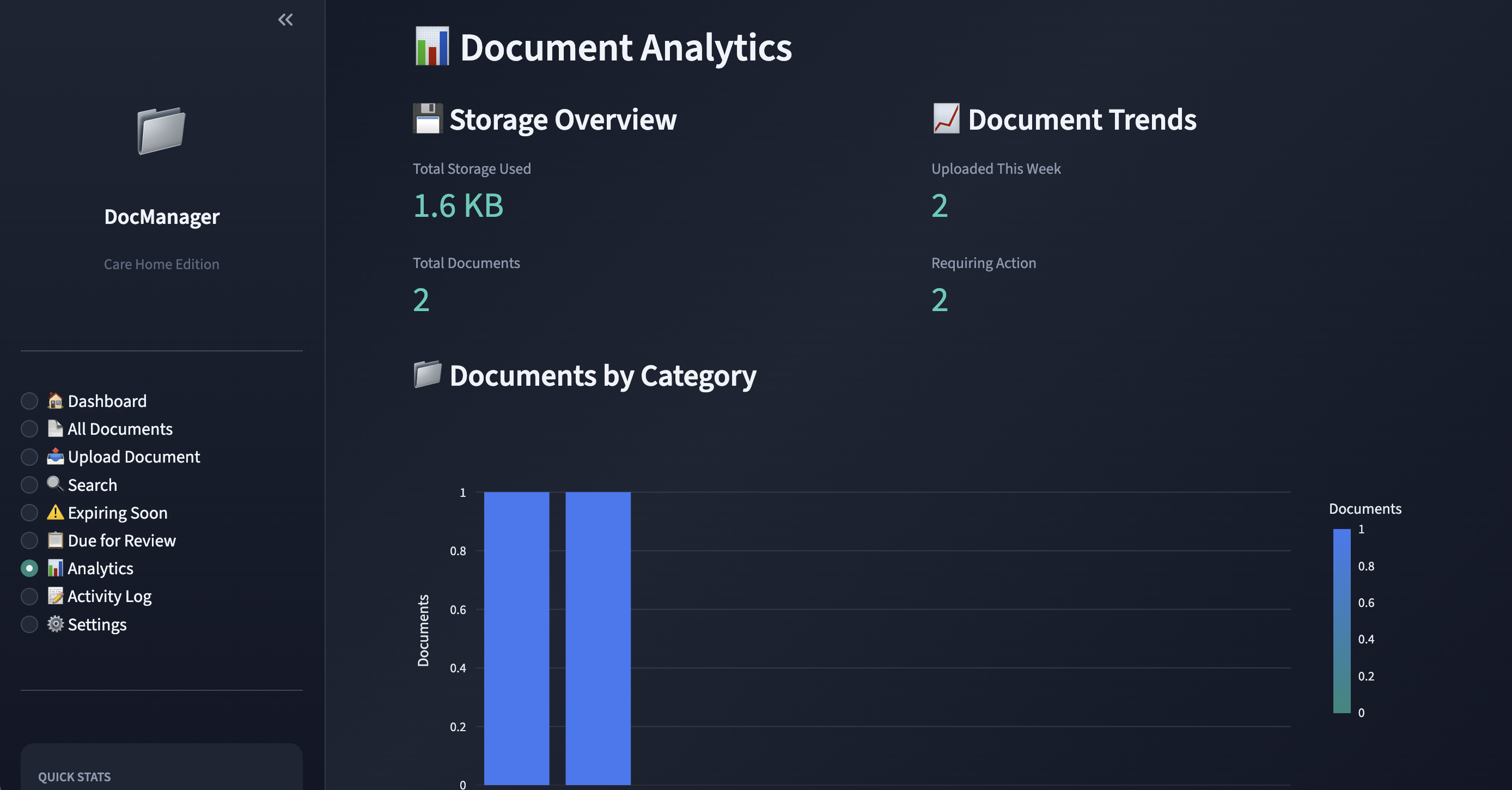Click the DocManager app title
Image resolution: width=1512 pixels, height=790 pixels.
point(162,217)
